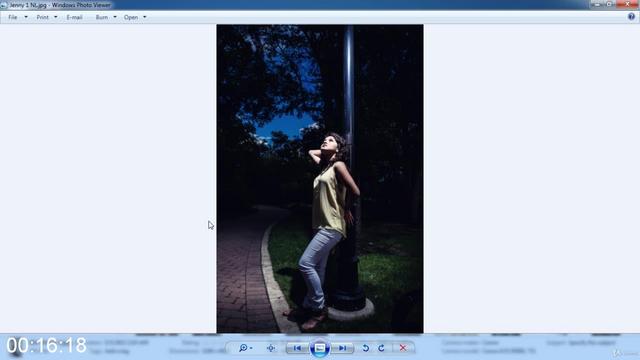640x360 pixels.
Task: Open the Print menu
Action: (x=42, y=17)
